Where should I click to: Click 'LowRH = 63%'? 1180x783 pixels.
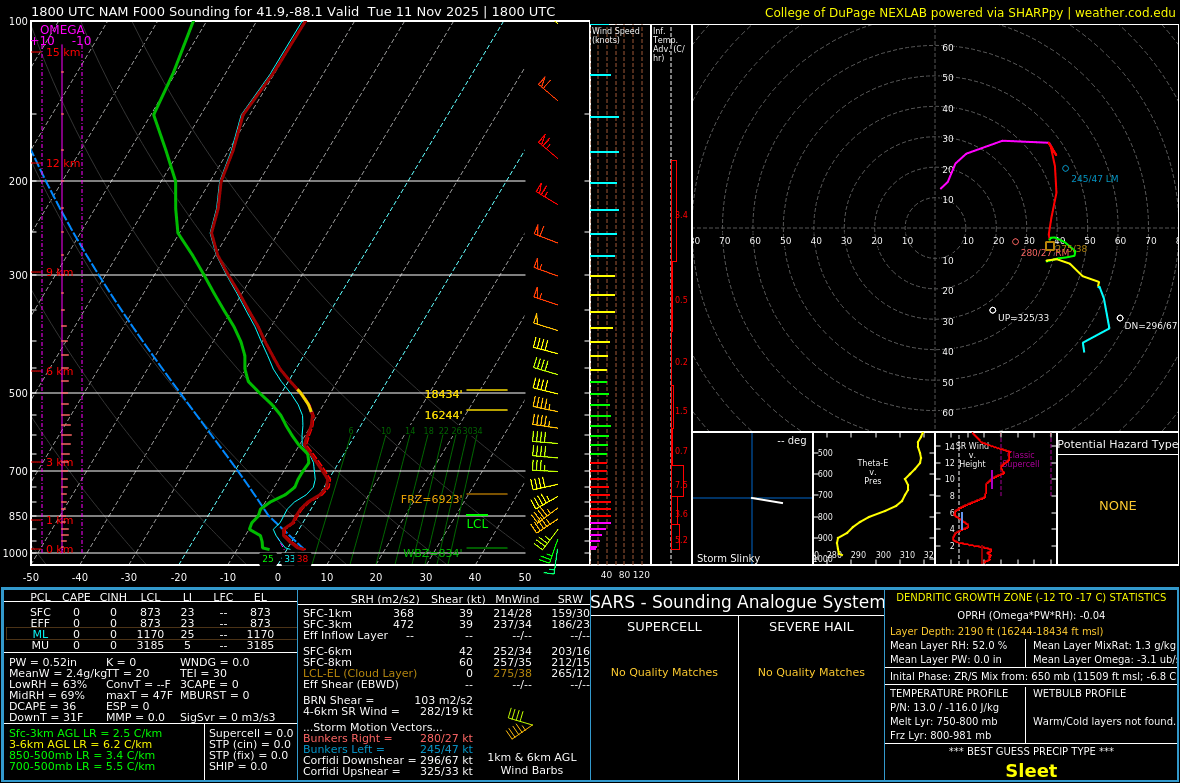pyautogui.click(x=48, y=684)
